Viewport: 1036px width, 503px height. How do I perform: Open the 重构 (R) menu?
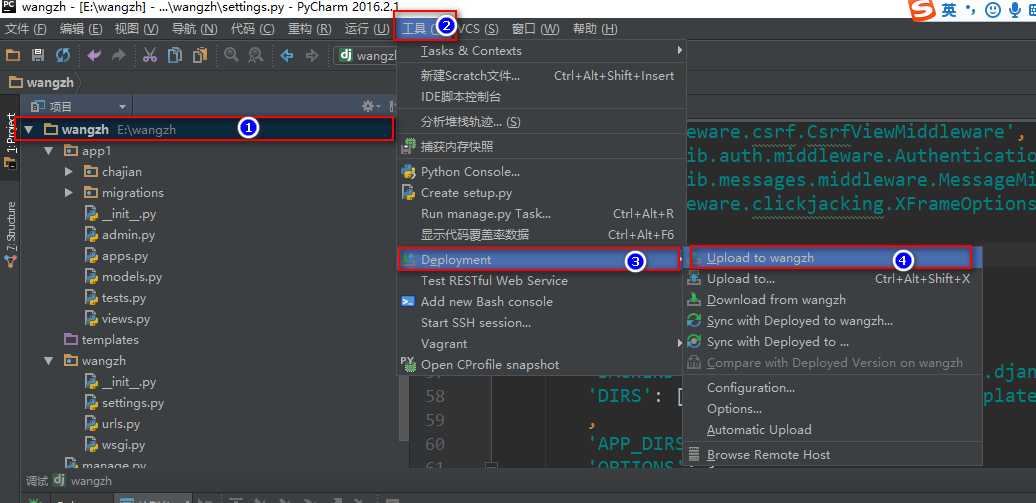[x=310, y=29]
